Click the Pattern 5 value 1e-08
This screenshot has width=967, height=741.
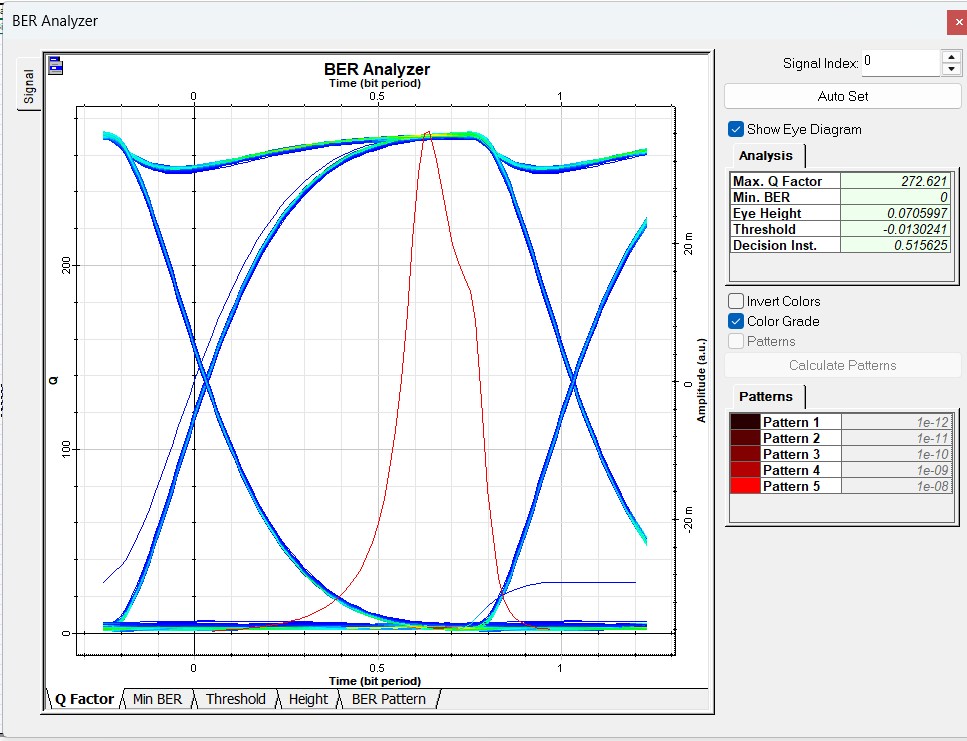[897, 486]
